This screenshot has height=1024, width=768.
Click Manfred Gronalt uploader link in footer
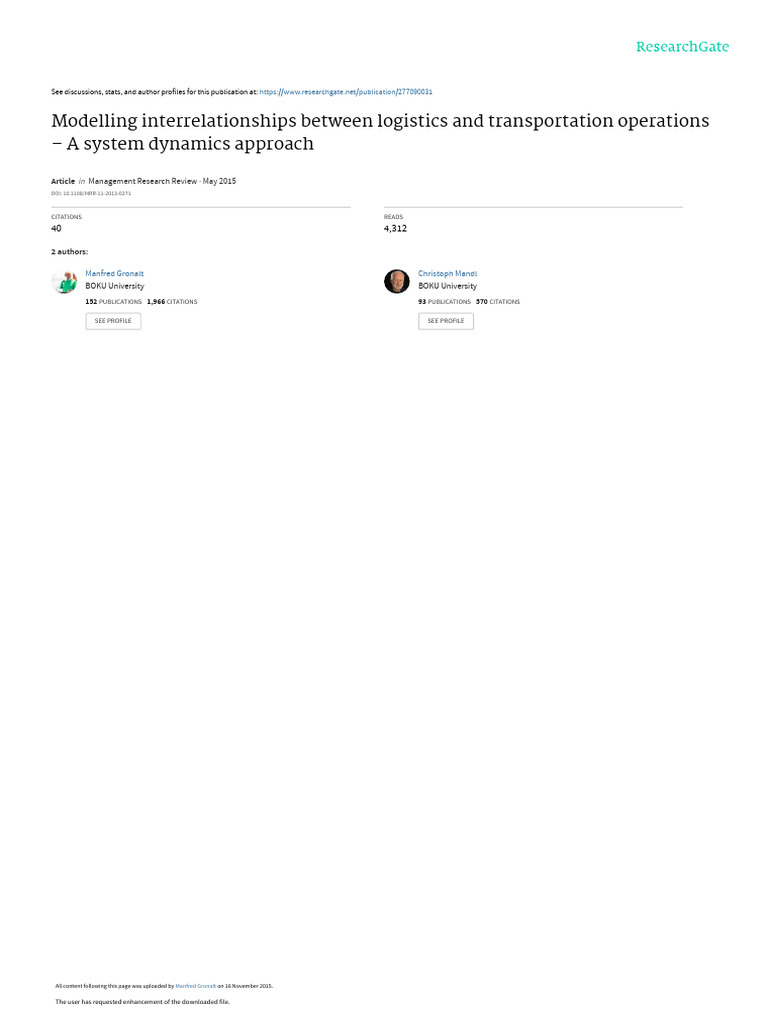click(195, 986)
